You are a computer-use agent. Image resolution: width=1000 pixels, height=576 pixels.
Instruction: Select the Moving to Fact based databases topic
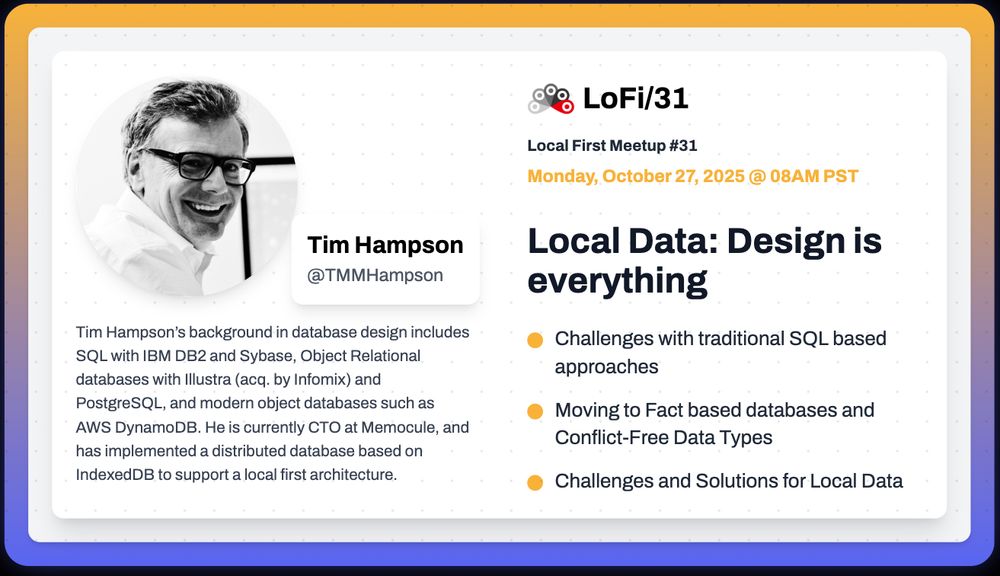[714, 424]
